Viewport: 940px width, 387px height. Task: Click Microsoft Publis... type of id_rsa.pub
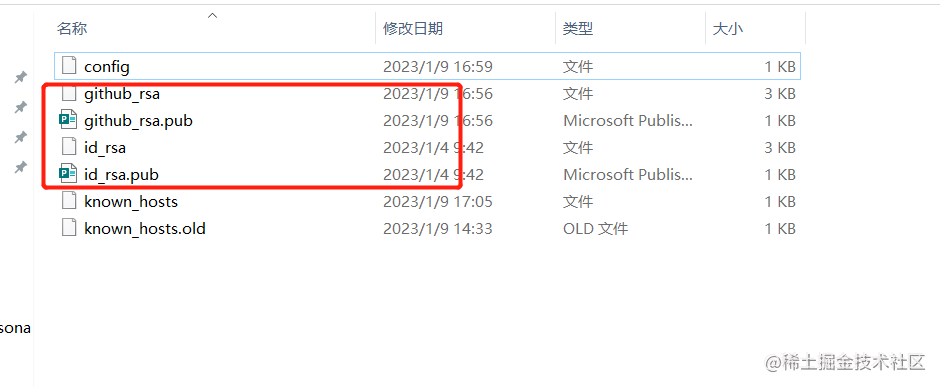click(628, 175)
